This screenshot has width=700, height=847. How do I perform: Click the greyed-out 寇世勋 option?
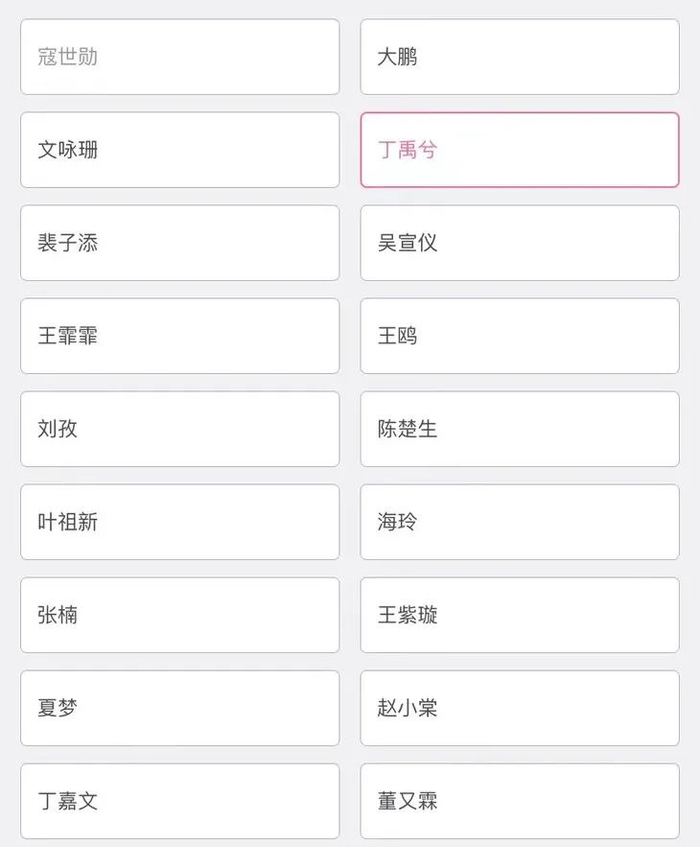(x=180, y=57)
